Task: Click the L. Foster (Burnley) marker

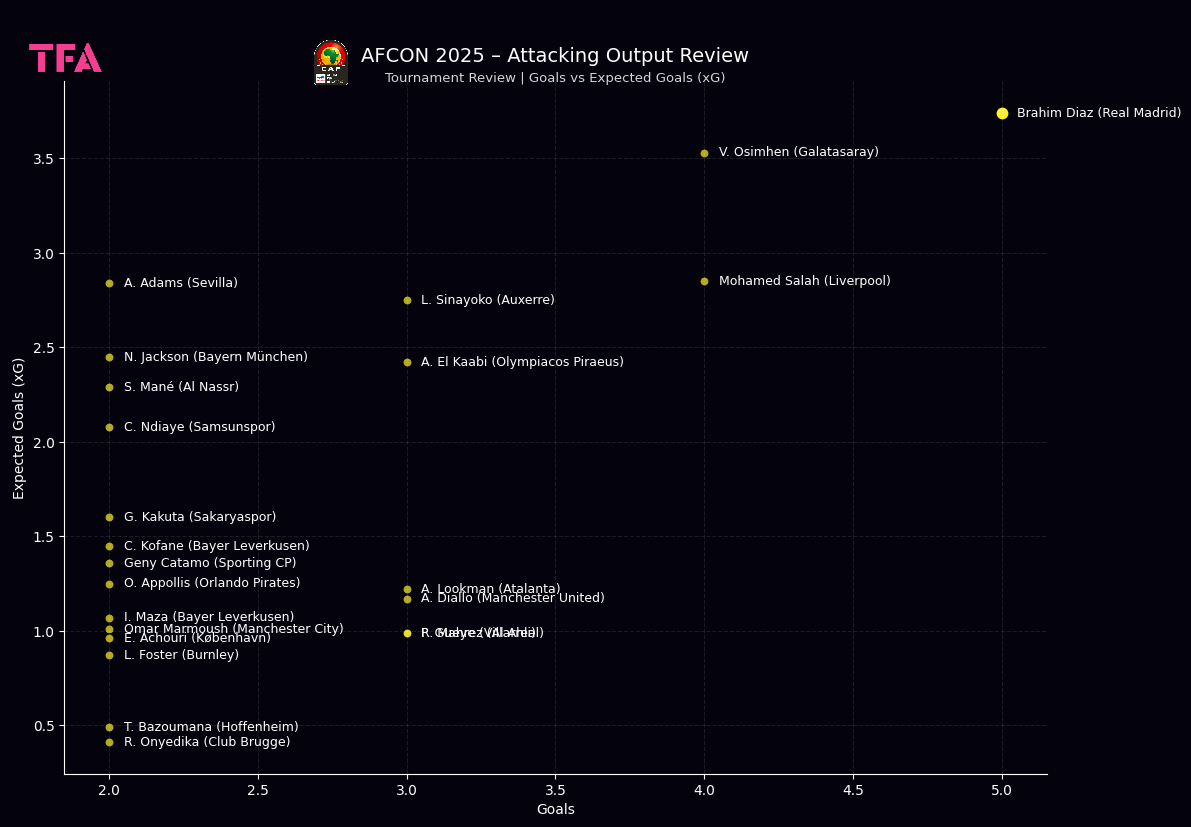Action: (x=109, y=655)
